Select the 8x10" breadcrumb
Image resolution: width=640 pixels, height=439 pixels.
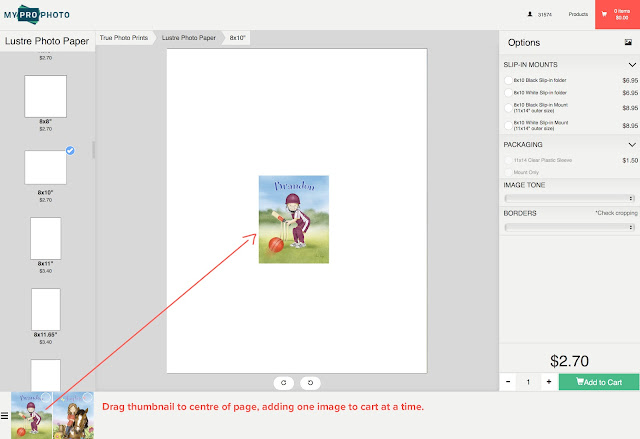(x=237, y=38)
